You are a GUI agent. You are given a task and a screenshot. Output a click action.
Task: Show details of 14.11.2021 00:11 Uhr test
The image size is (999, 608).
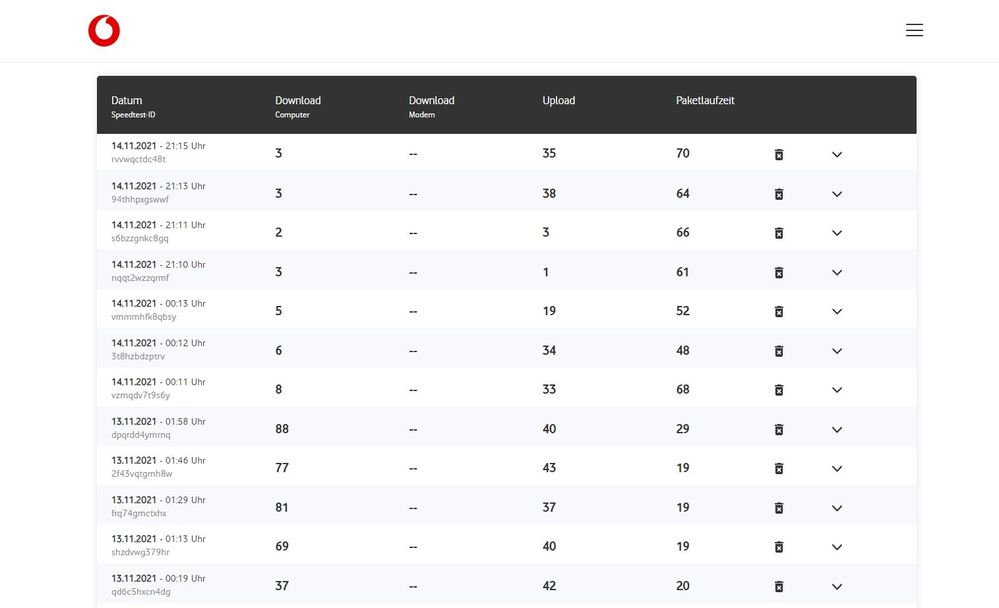pos(837,390)
